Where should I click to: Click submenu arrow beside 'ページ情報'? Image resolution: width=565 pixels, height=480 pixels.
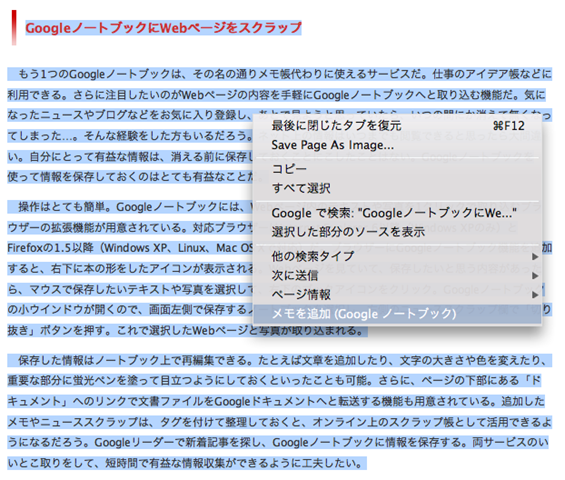tap(535, 295)
